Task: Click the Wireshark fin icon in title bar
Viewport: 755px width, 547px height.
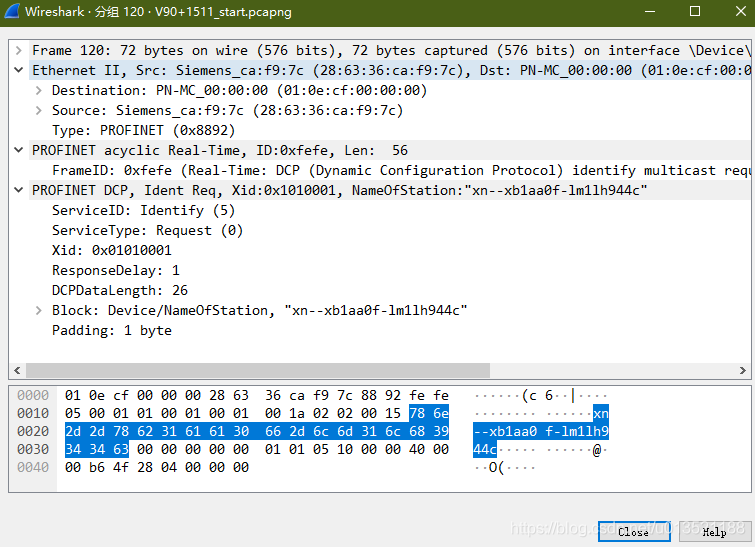Action: tap(12, 11)
